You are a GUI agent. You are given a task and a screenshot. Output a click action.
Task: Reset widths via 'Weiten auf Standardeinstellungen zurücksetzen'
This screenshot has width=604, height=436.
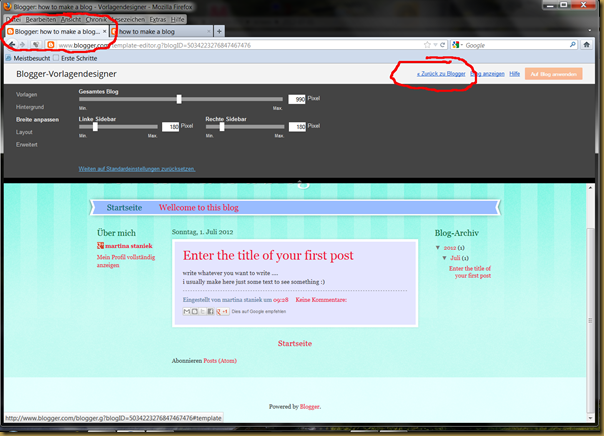[137, 169]
